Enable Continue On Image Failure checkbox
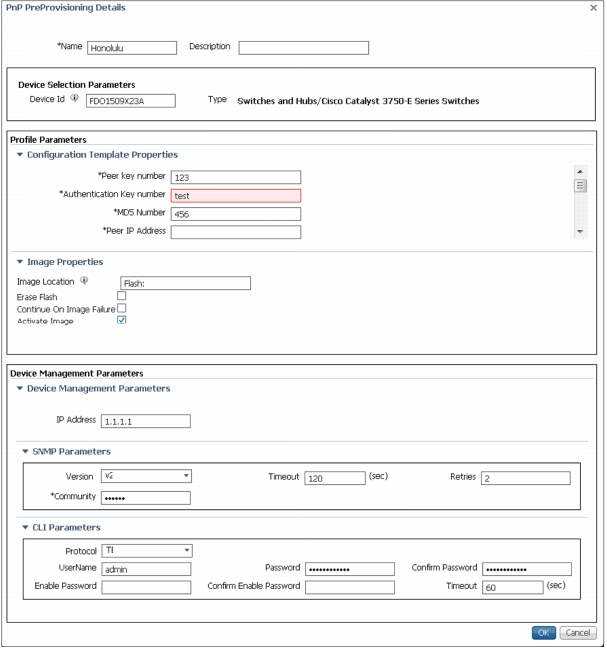The image size is (607, 650). click(x=121, y=308)
